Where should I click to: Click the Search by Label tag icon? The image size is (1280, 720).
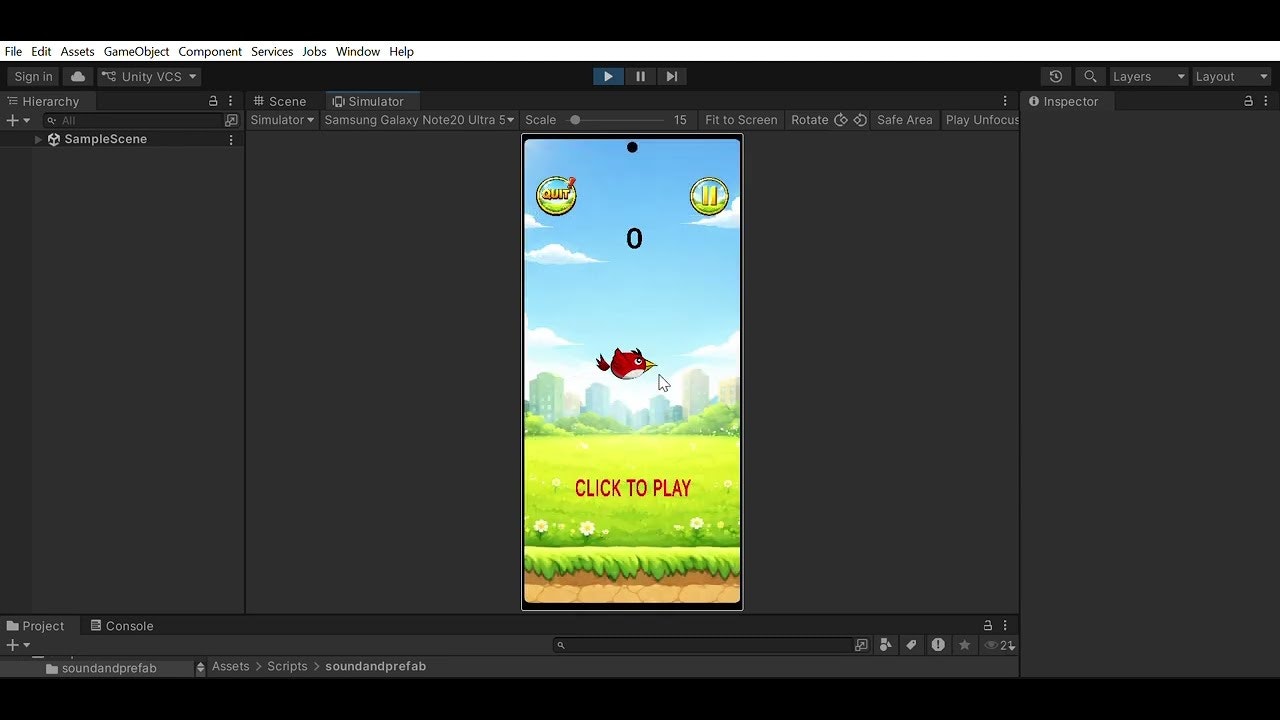(x=911, y=645)
